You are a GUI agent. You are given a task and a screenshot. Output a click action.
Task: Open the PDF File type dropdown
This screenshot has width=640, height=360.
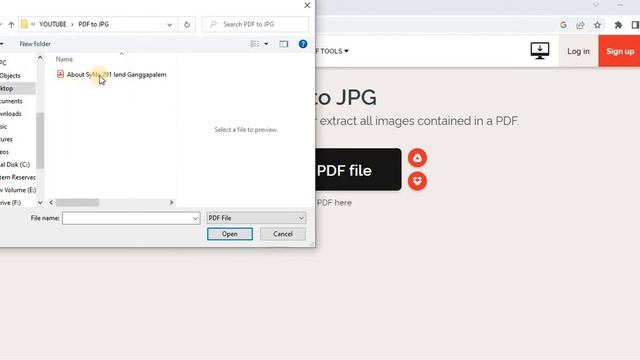click(256, 218)
